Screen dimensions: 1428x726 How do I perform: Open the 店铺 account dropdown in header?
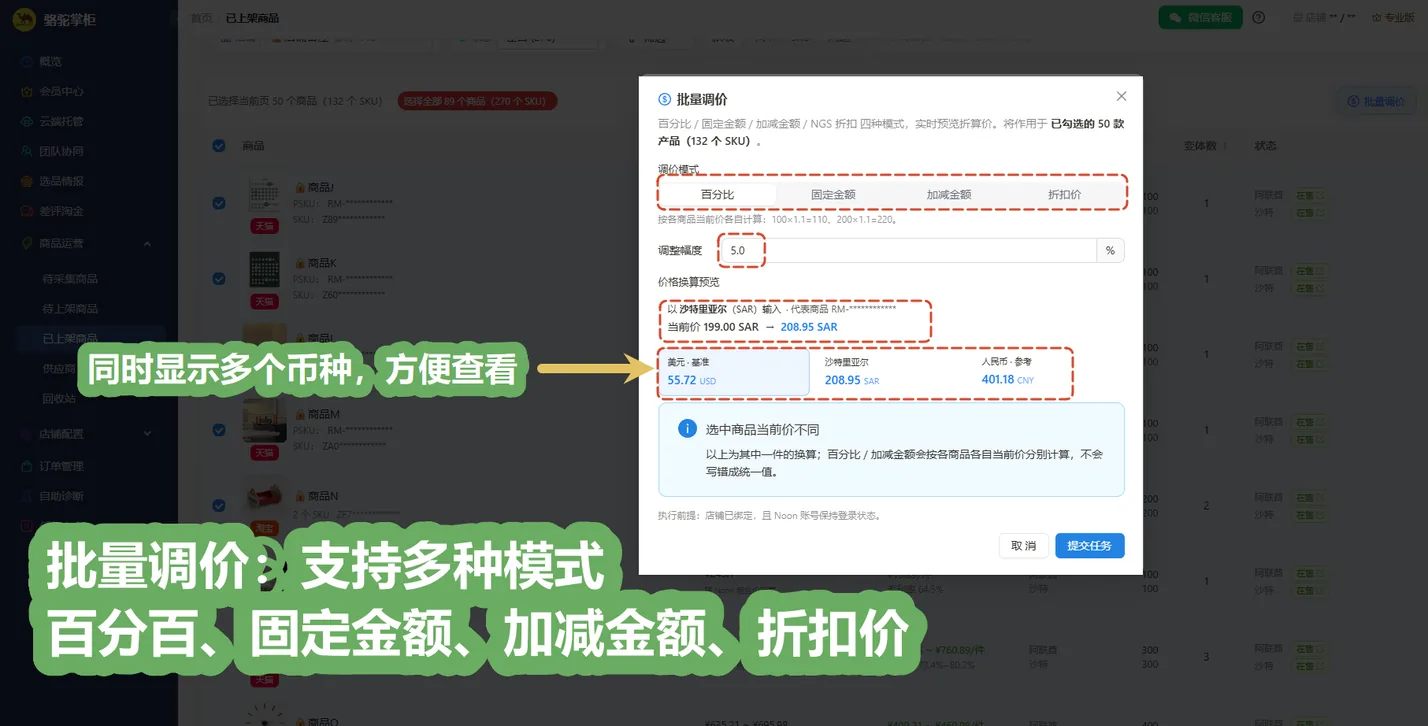coord(1324,17)
